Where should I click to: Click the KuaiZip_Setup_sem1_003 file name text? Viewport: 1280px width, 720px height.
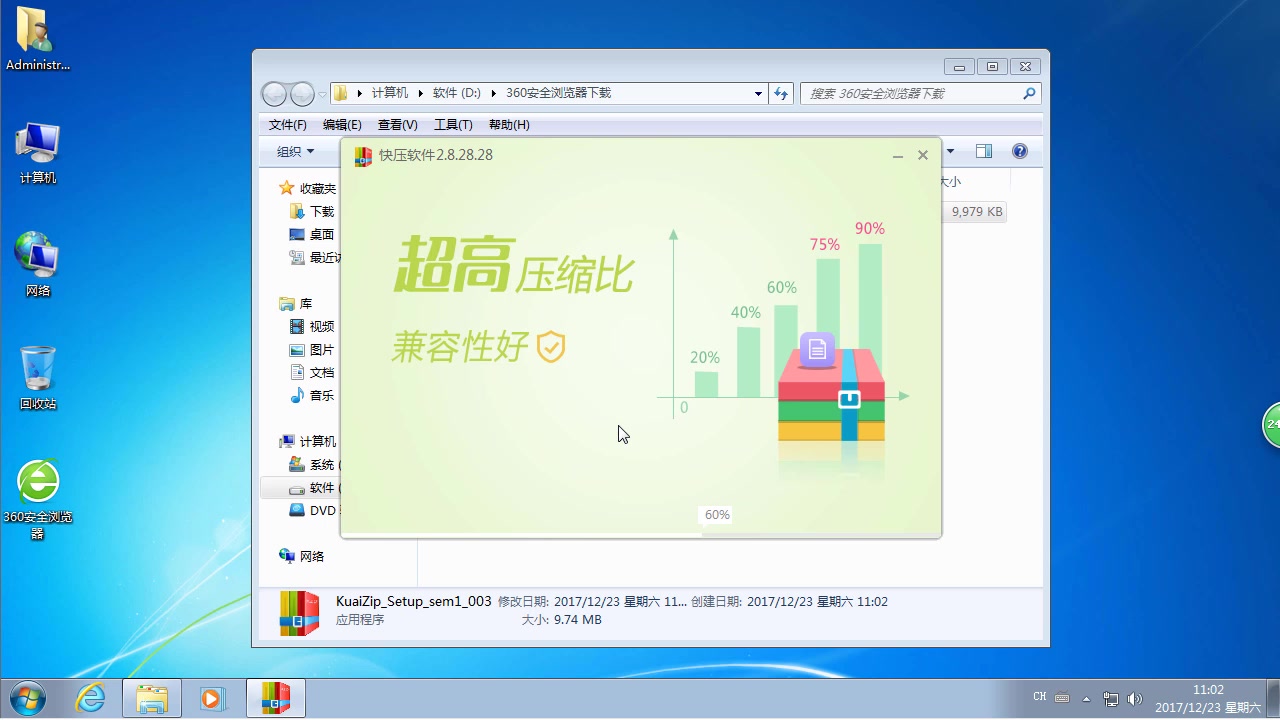[x=414, y=602]
